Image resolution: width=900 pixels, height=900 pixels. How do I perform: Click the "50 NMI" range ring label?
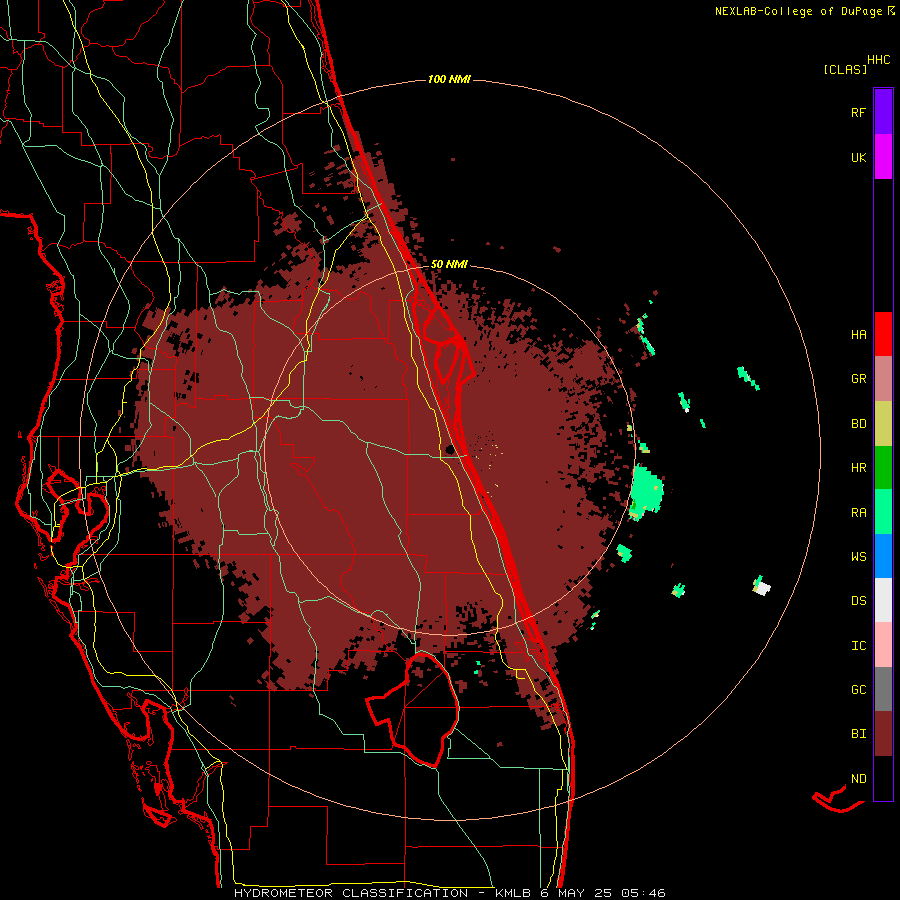tap(449, 265)
